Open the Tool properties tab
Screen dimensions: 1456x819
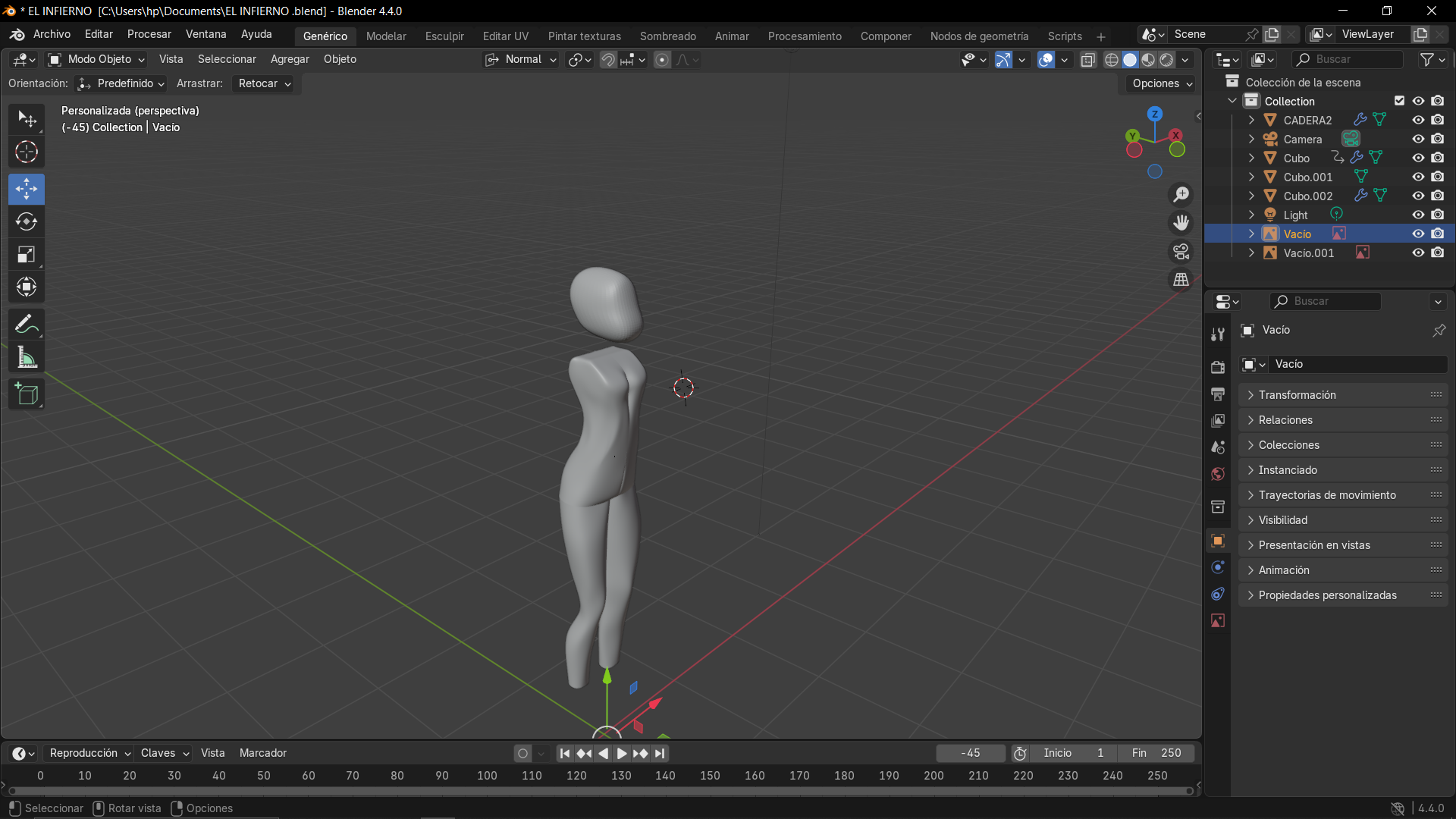[1218, 334]
